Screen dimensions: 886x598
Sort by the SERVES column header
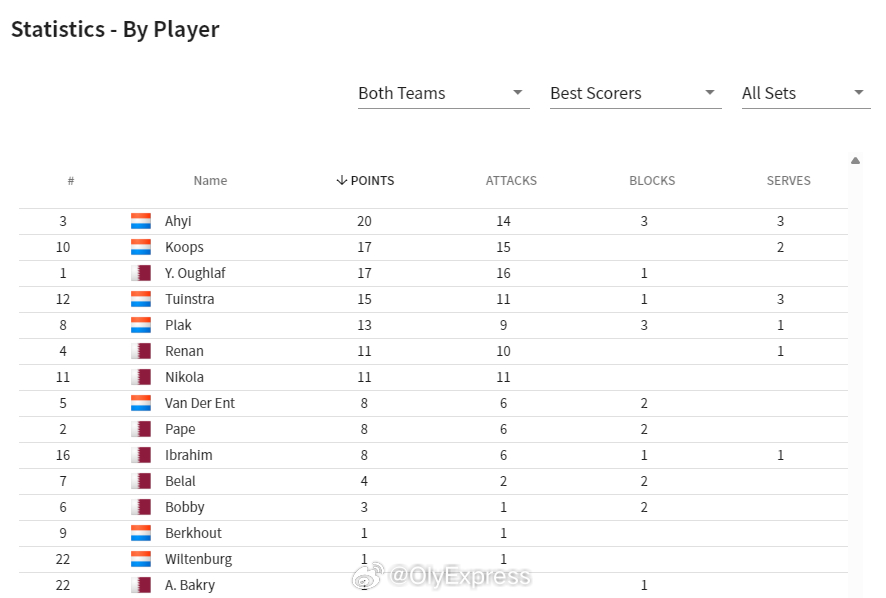point(788,181)
